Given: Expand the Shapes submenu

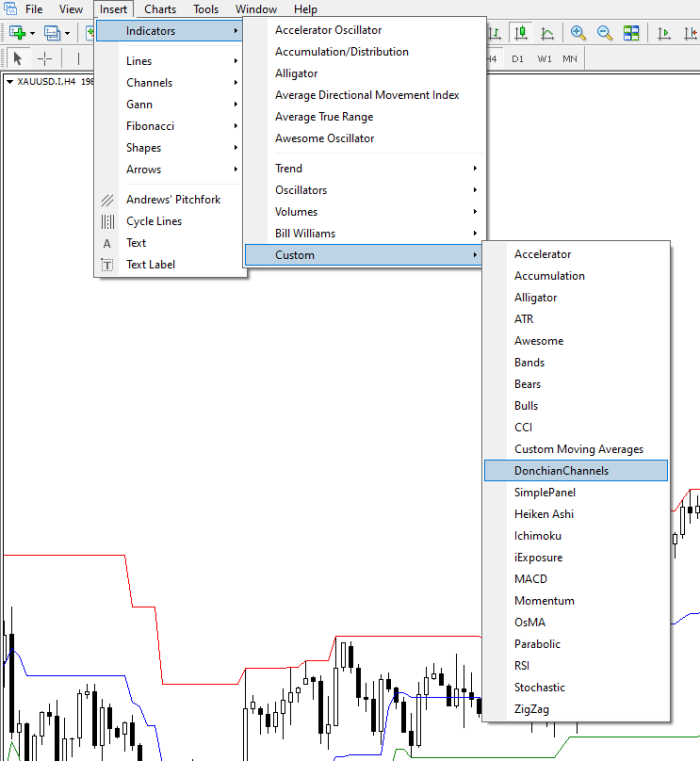Looking at the screenshot, I should coord(169,148).
